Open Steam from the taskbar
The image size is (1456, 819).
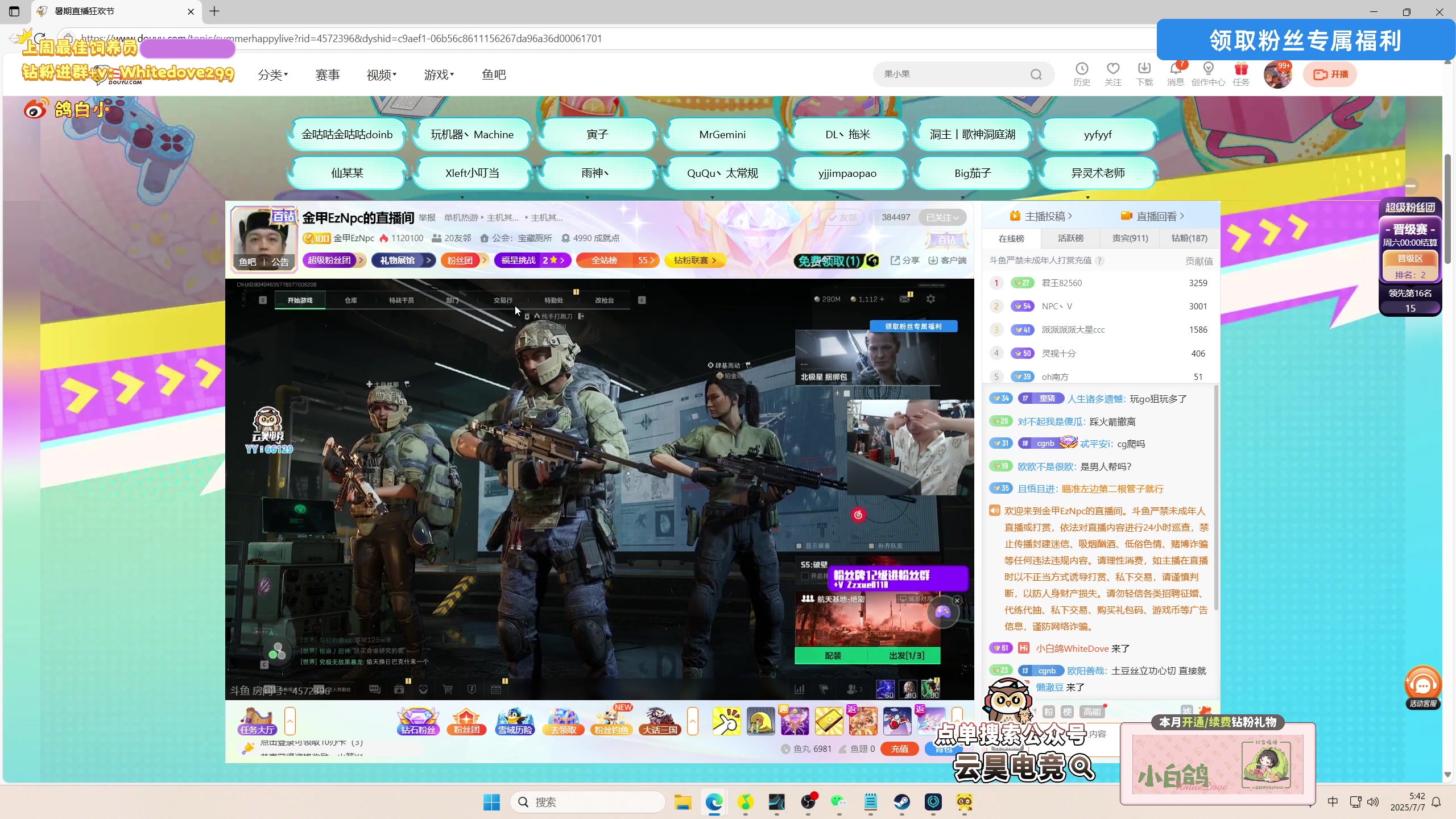click(902, 802)
